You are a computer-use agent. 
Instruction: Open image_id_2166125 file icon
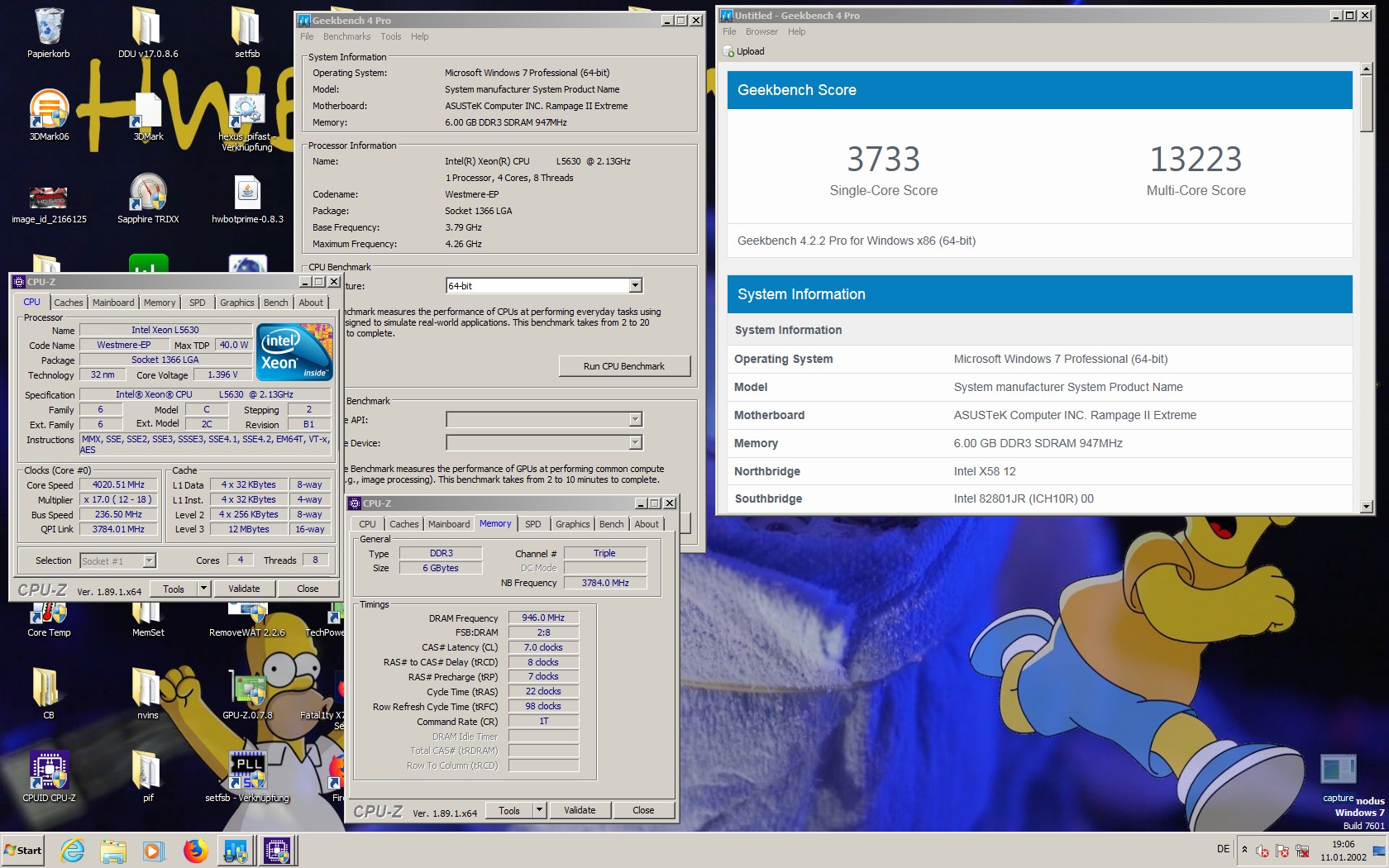point(49,203)
